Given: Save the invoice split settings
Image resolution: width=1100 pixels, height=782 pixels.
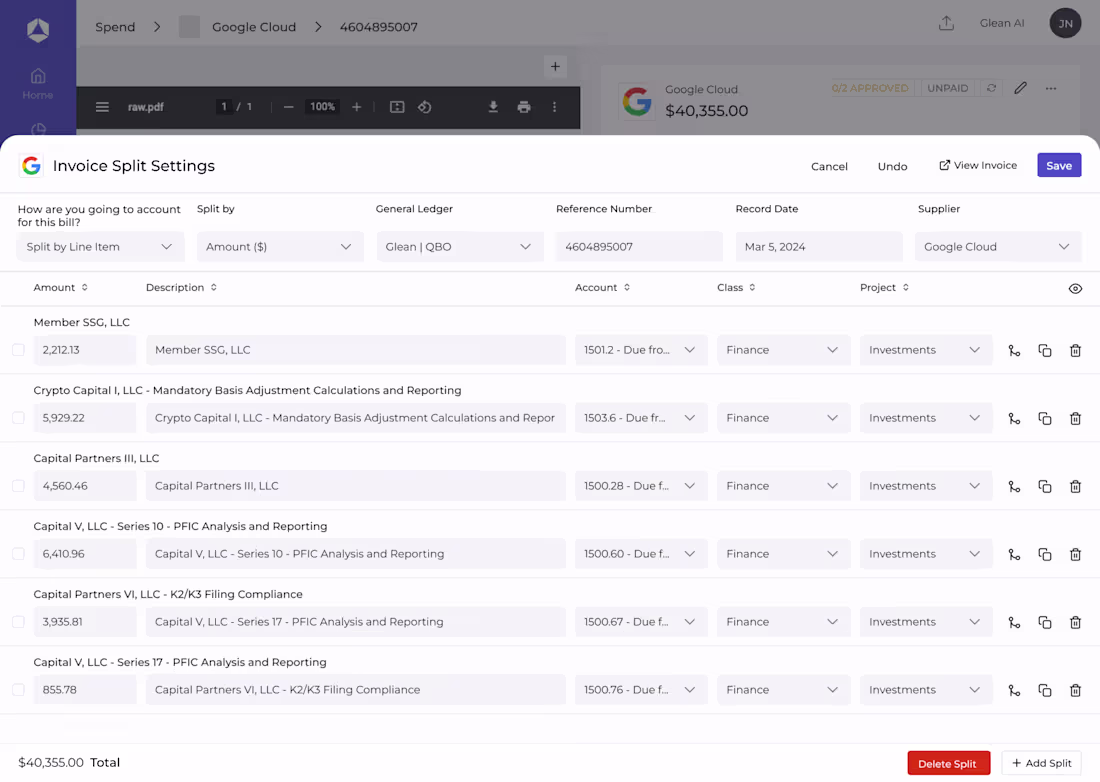Looking at the screenshot, I should 1058,166.
